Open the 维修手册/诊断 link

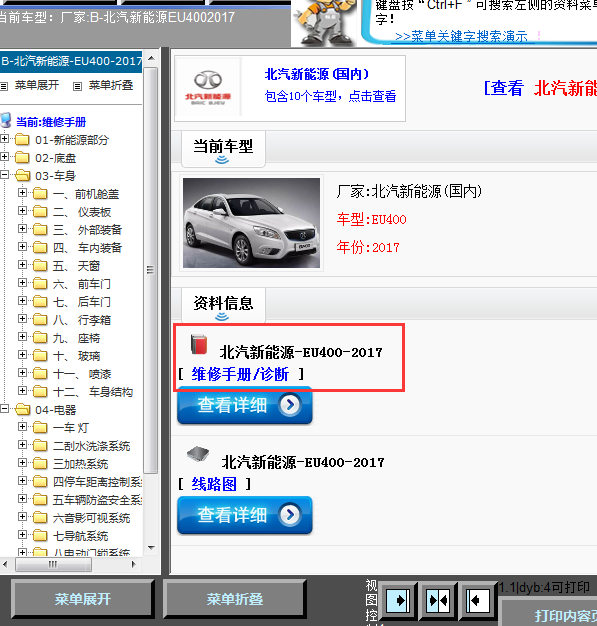tap(240, 374)
